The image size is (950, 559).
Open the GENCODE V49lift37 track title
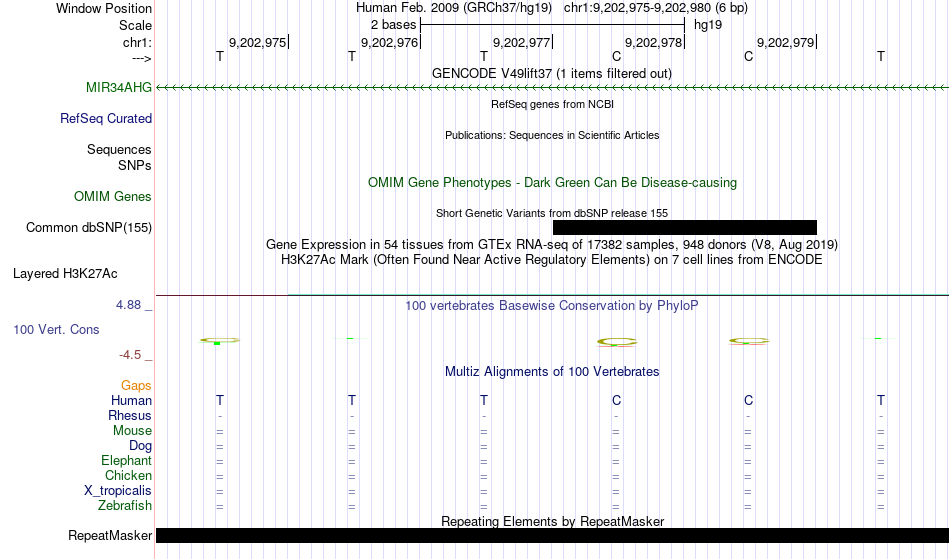pyautogui.click(x=552, y=73)
